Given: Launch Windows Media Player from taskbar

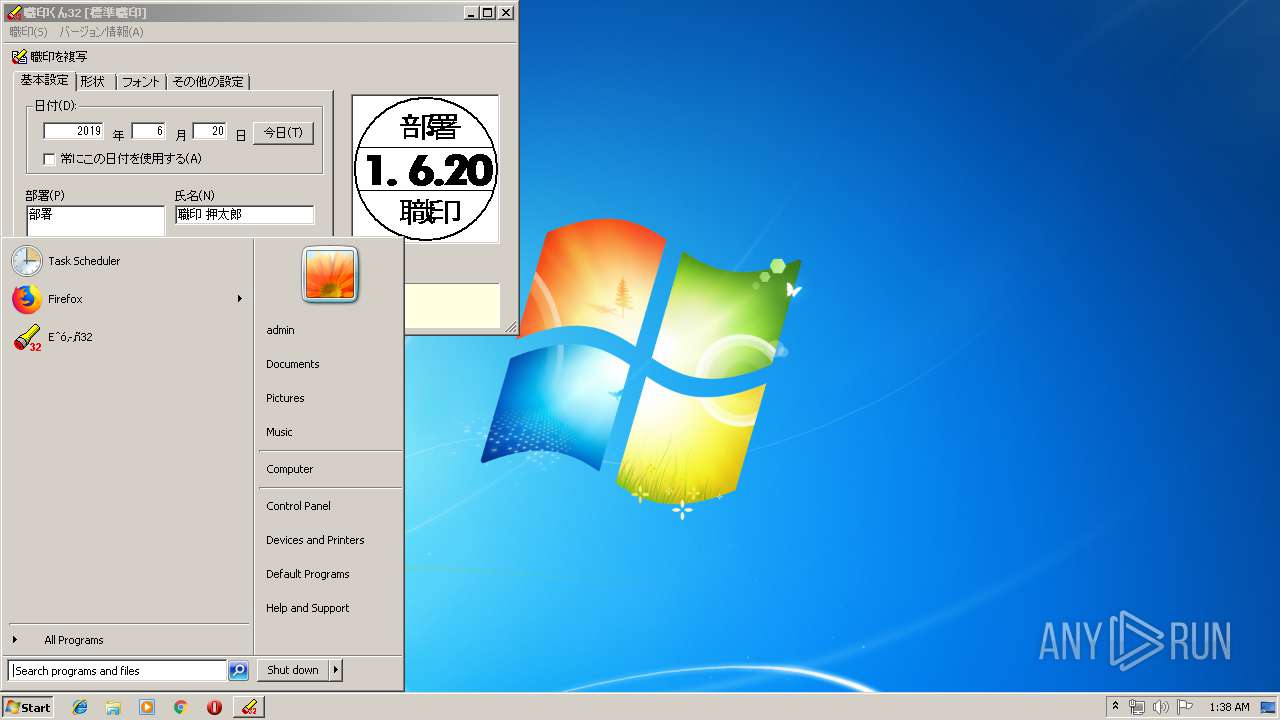Looking at the screenshot, I should [x=147, y=707].
